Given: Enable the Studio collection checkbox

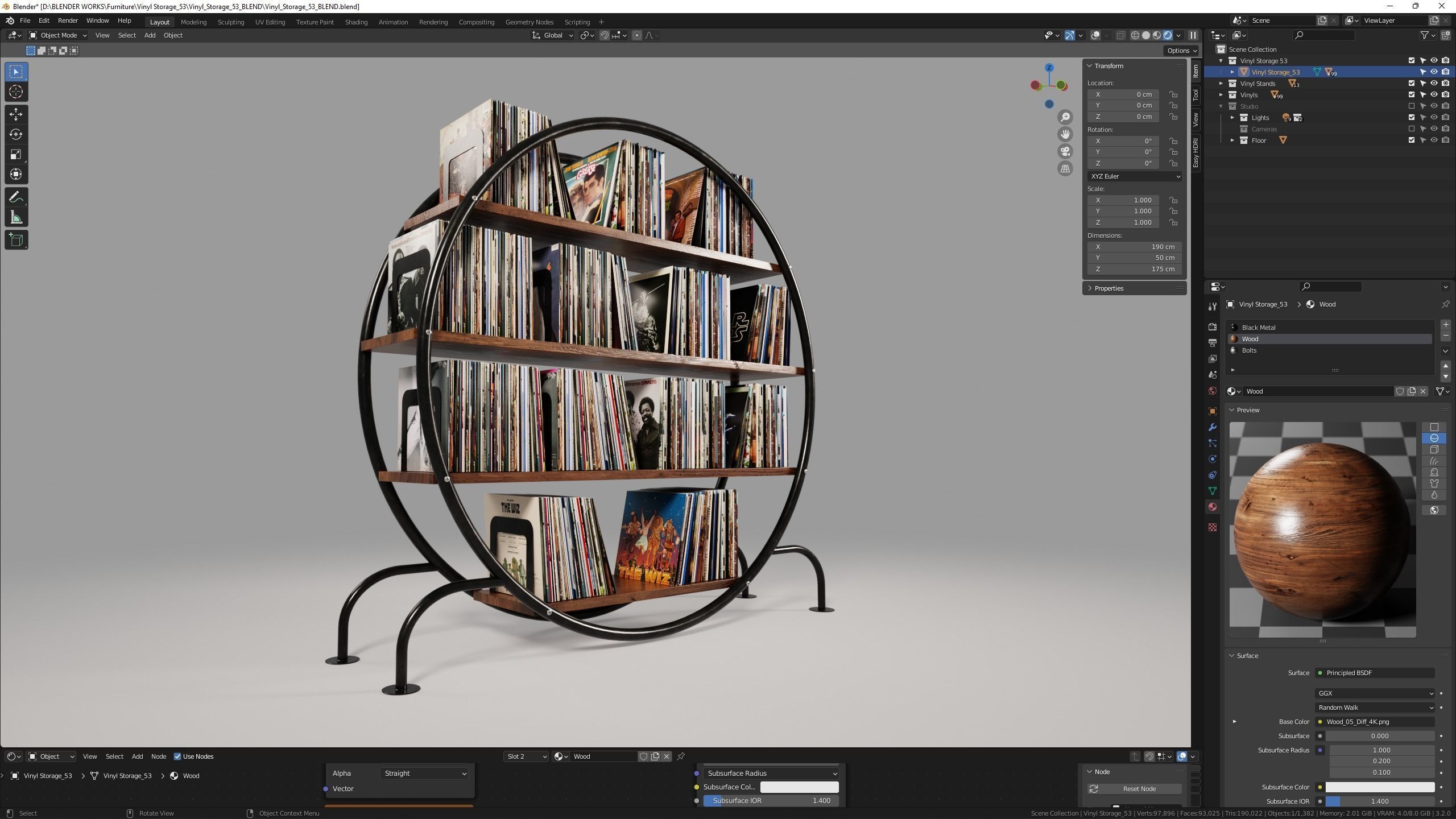Looking at the screenshot, I should 1411,106.
